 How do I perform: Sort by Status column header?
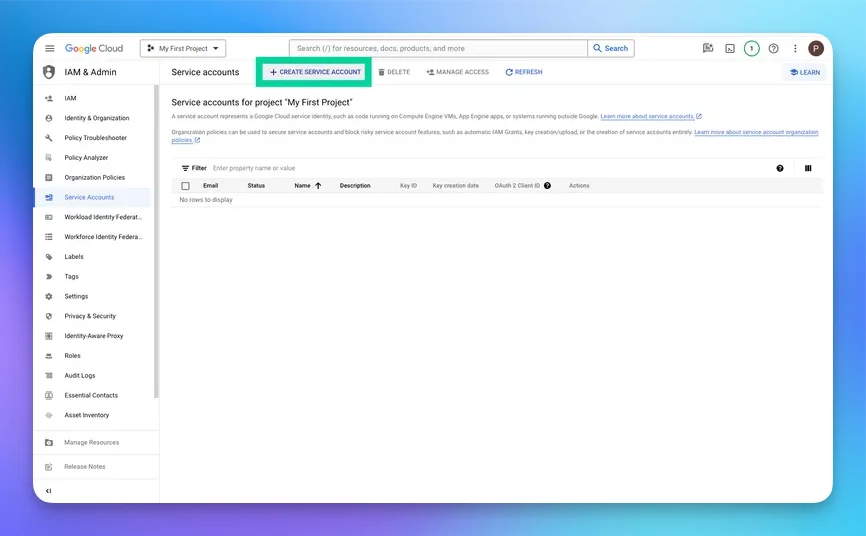(256, 186)
